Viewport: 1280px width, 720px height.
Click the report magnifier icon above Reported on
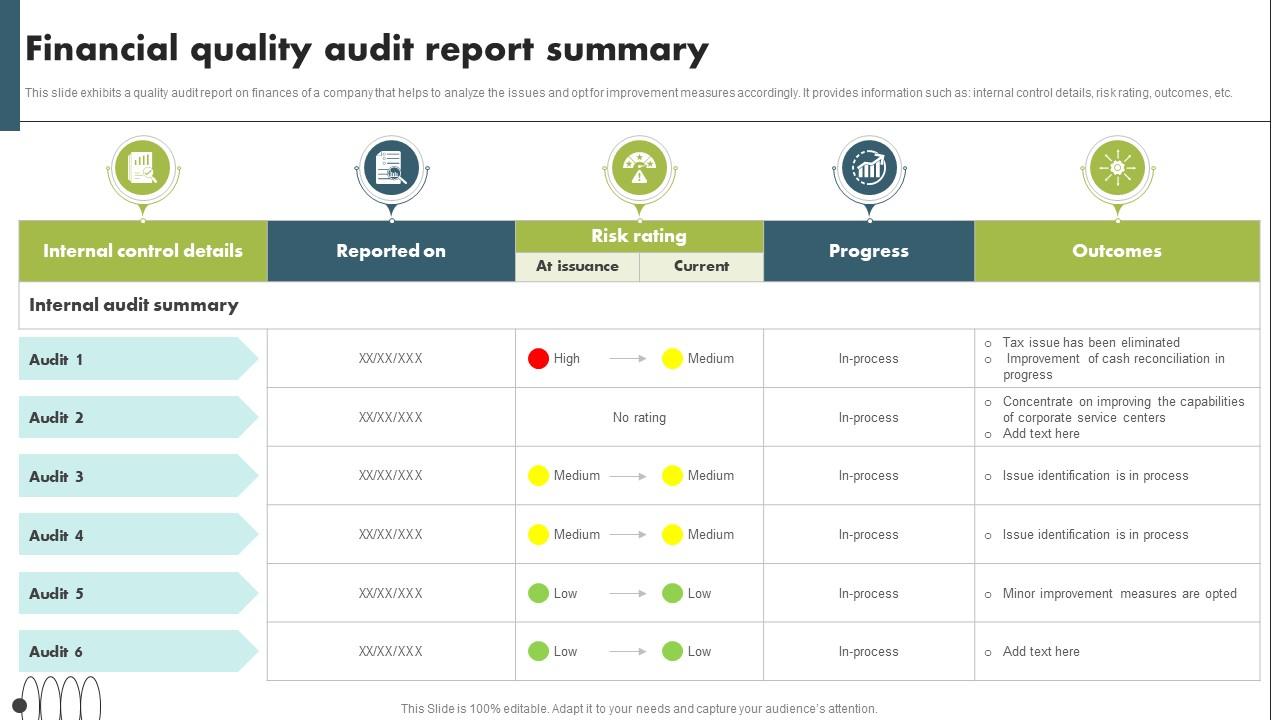click(391, 168)
